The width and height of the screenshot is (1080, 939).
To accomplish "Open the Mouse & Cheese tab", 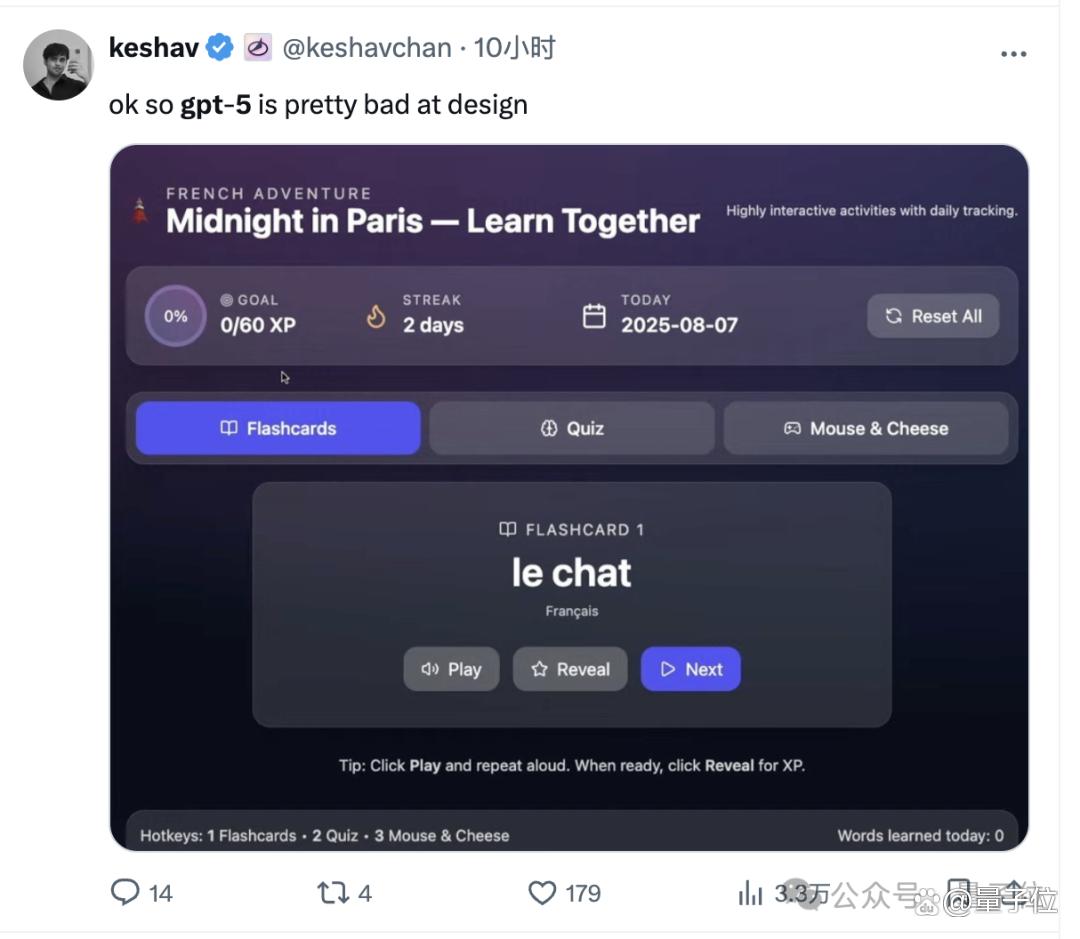I will 866,428.
